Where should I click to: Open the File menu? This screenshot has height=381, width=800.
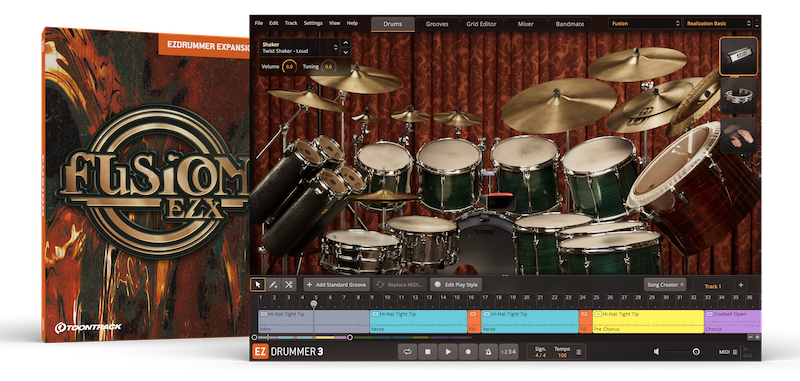click(259, 23)
